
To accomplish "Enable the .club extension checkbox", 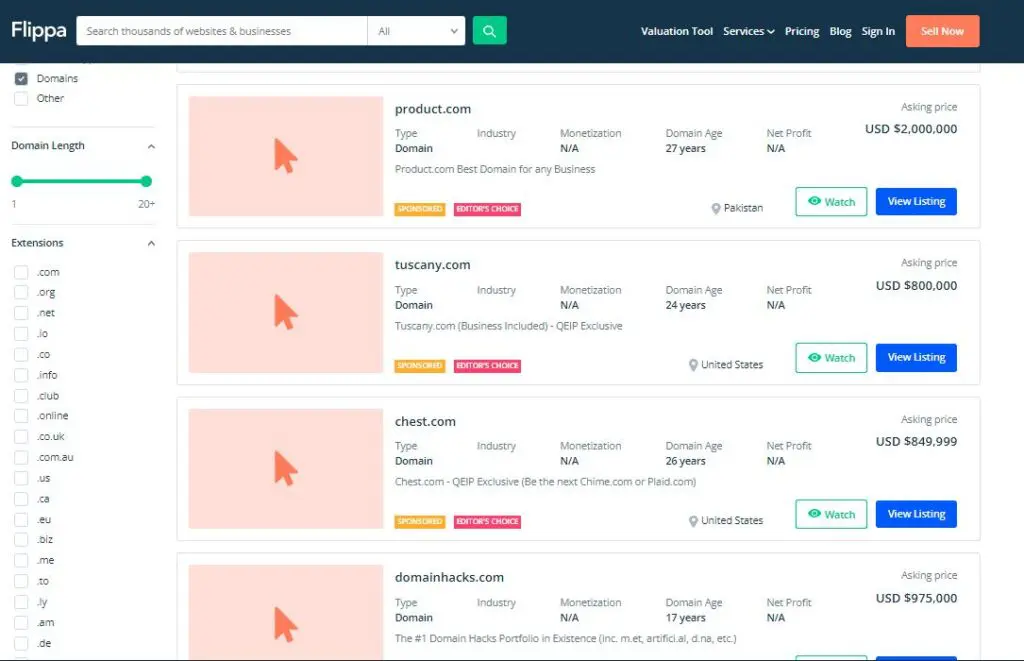I will pos(21,396).
